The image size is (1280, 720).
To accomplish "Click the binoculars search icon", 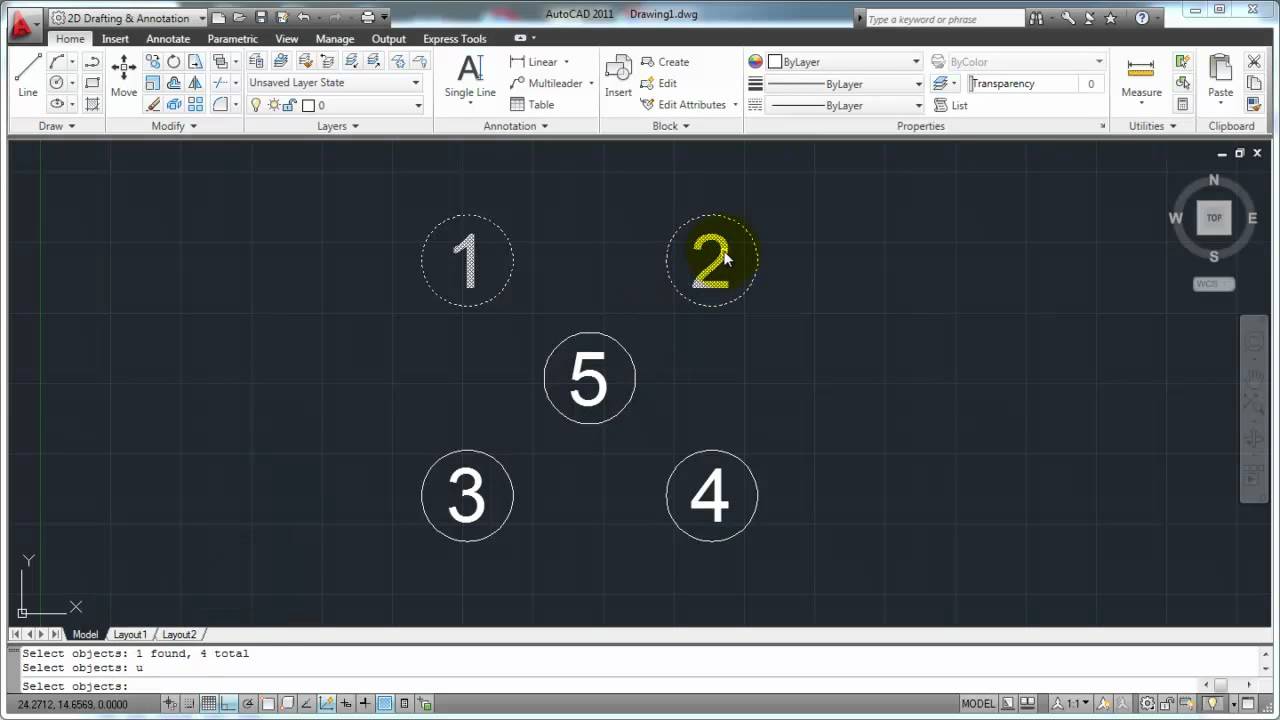I will (1036, 18).
